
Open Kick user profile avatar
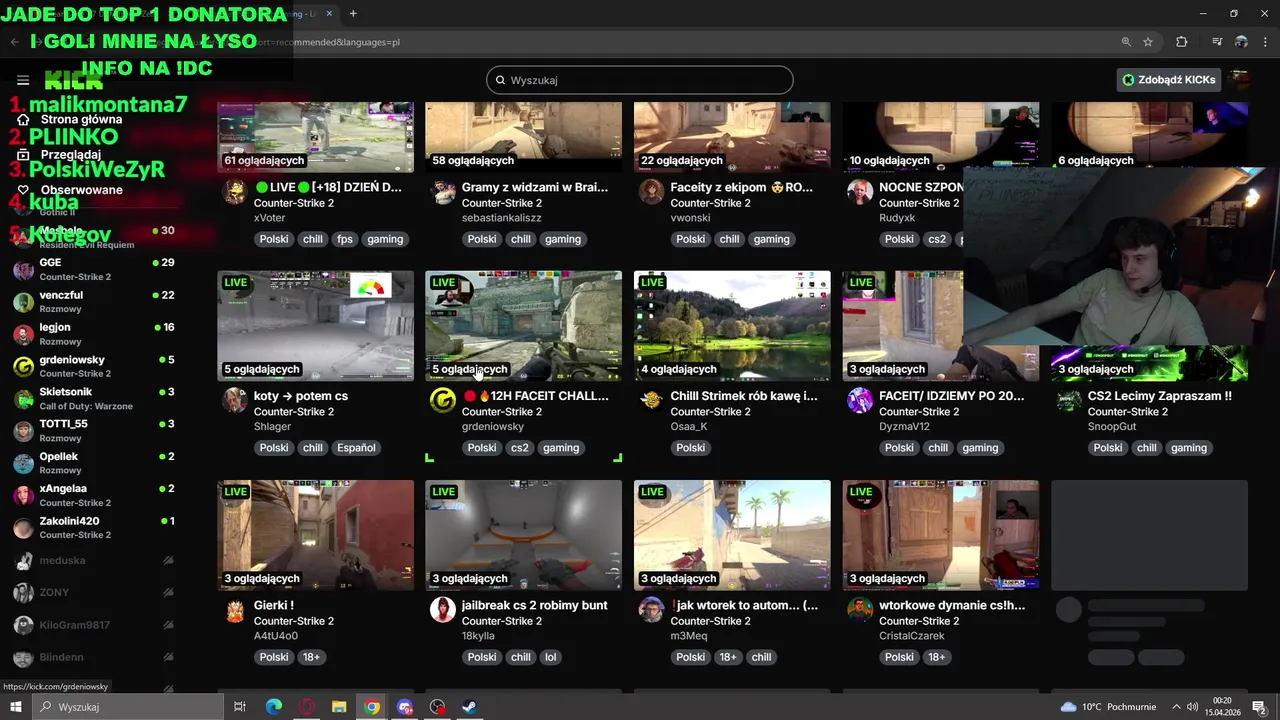1240,80
